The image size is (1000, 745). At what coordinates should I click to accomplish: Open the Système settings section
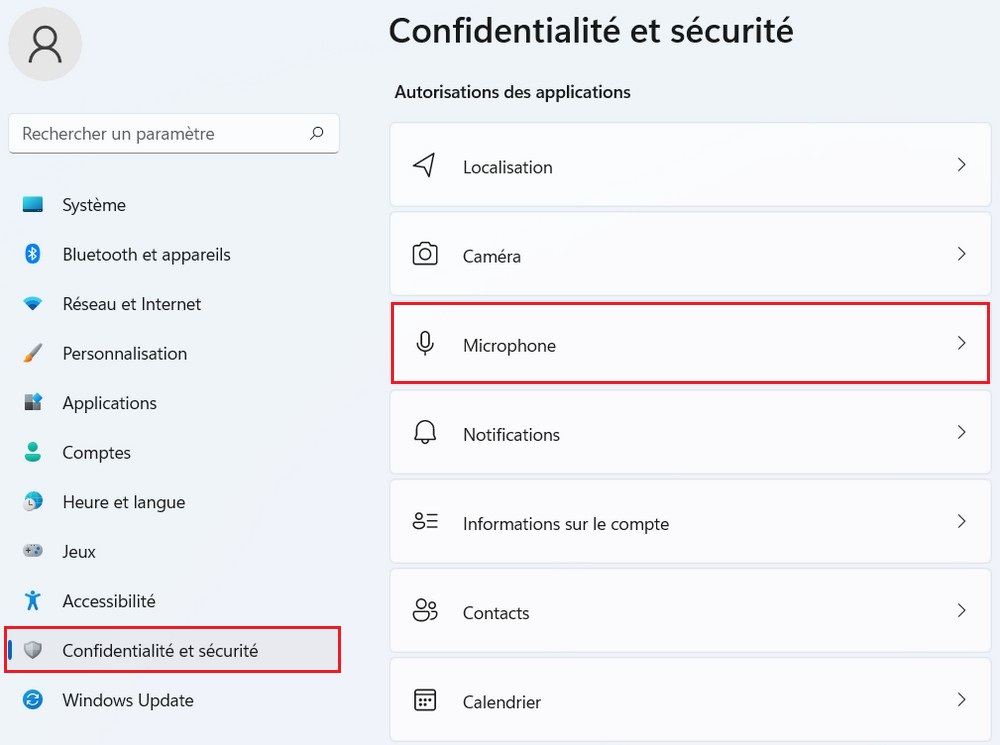[94, 205]
